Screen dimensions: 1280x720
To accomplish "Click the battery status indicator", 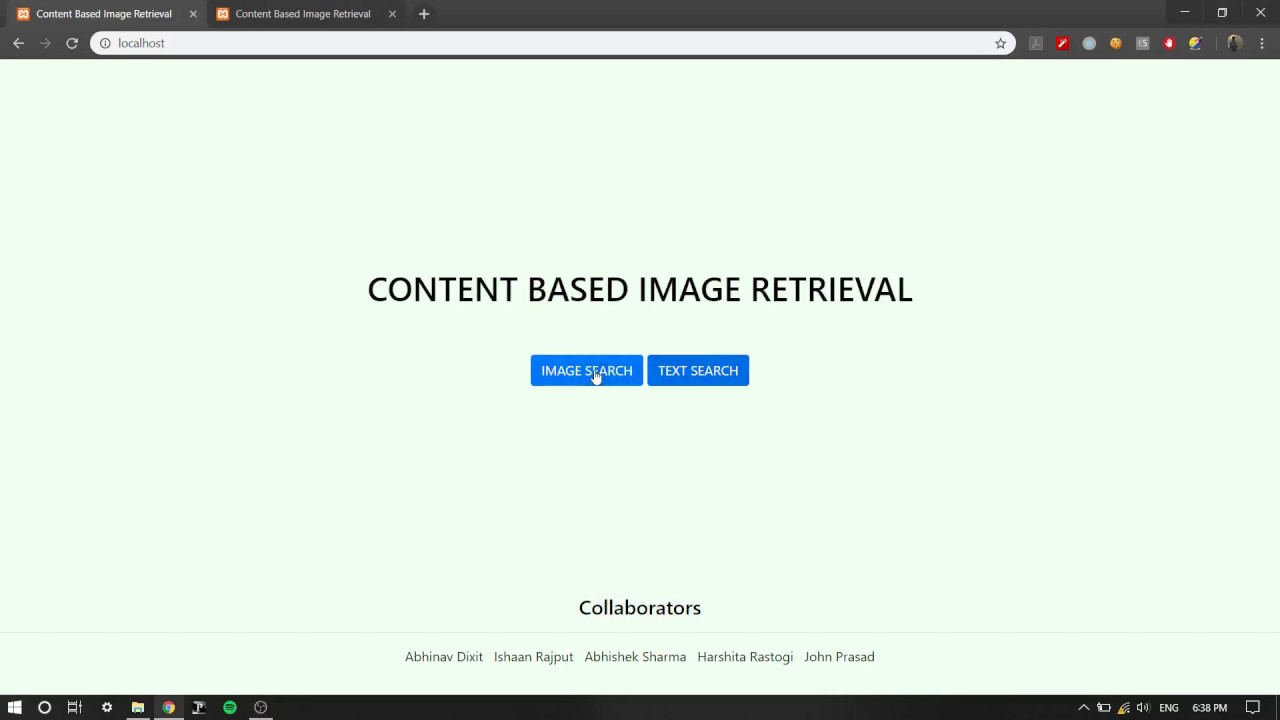I will coord(1103,707).
